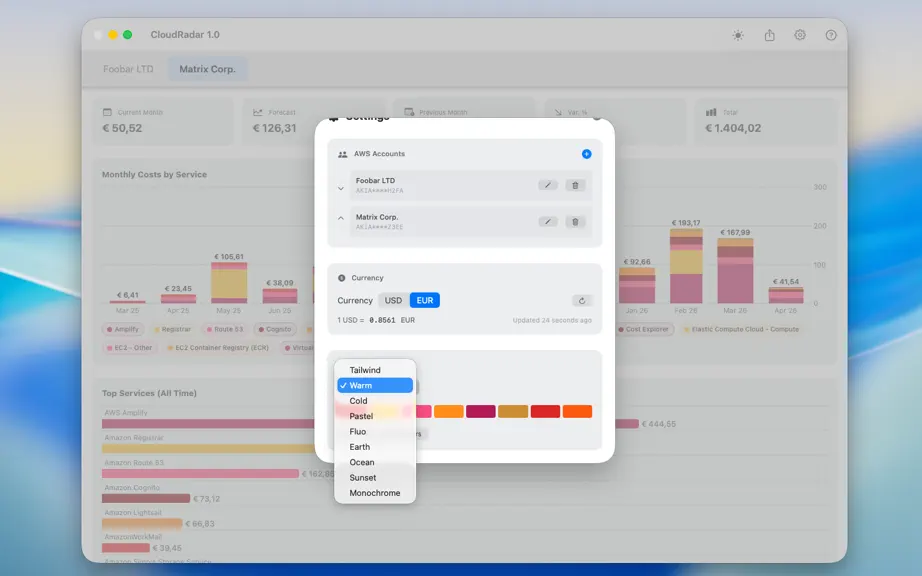
Task: Toggle the Registrar legend chip
Action: pos(172,329)
